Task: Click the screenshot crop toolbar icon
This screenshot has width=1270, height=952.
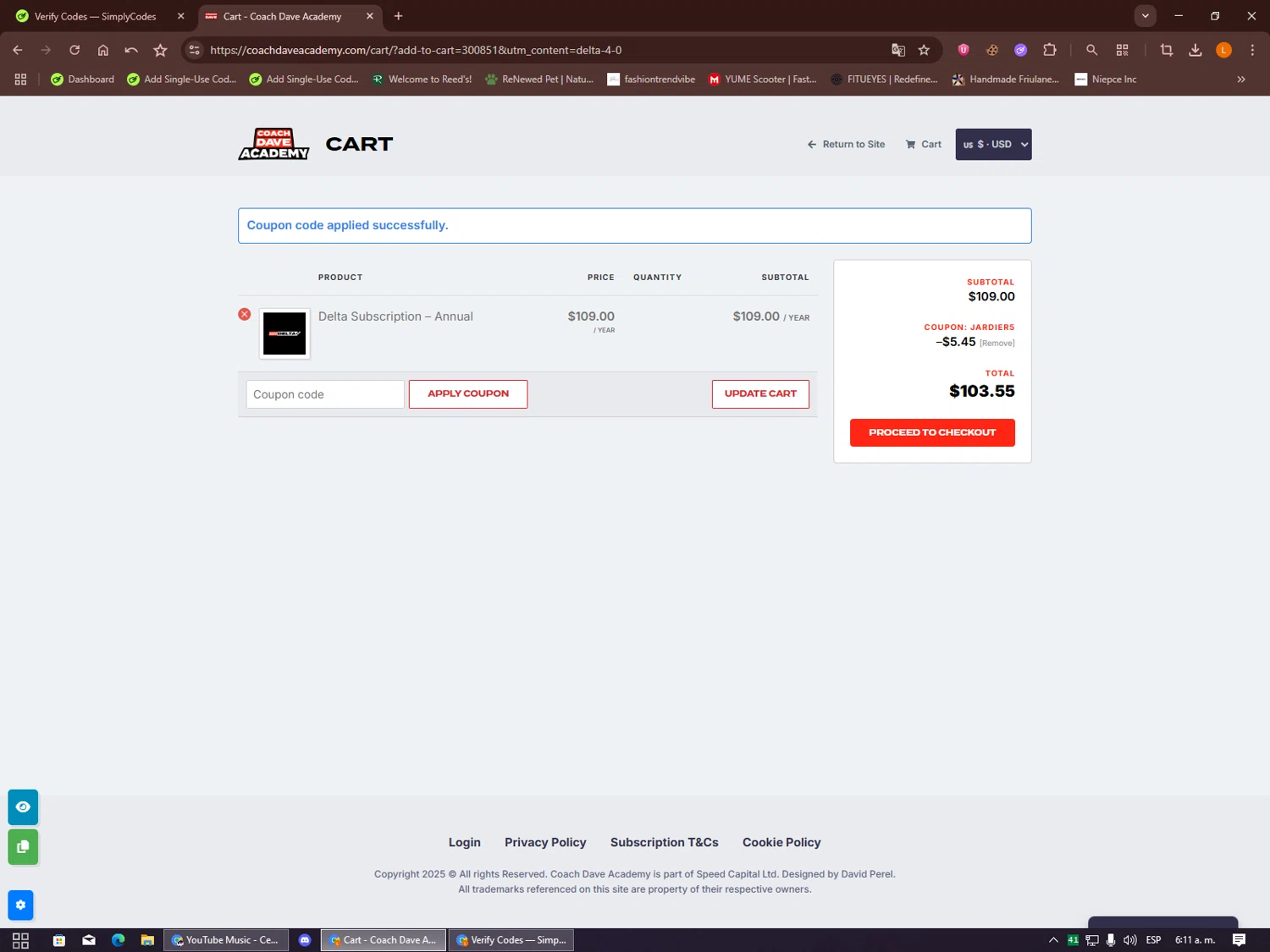Action: coord(1167,50)
